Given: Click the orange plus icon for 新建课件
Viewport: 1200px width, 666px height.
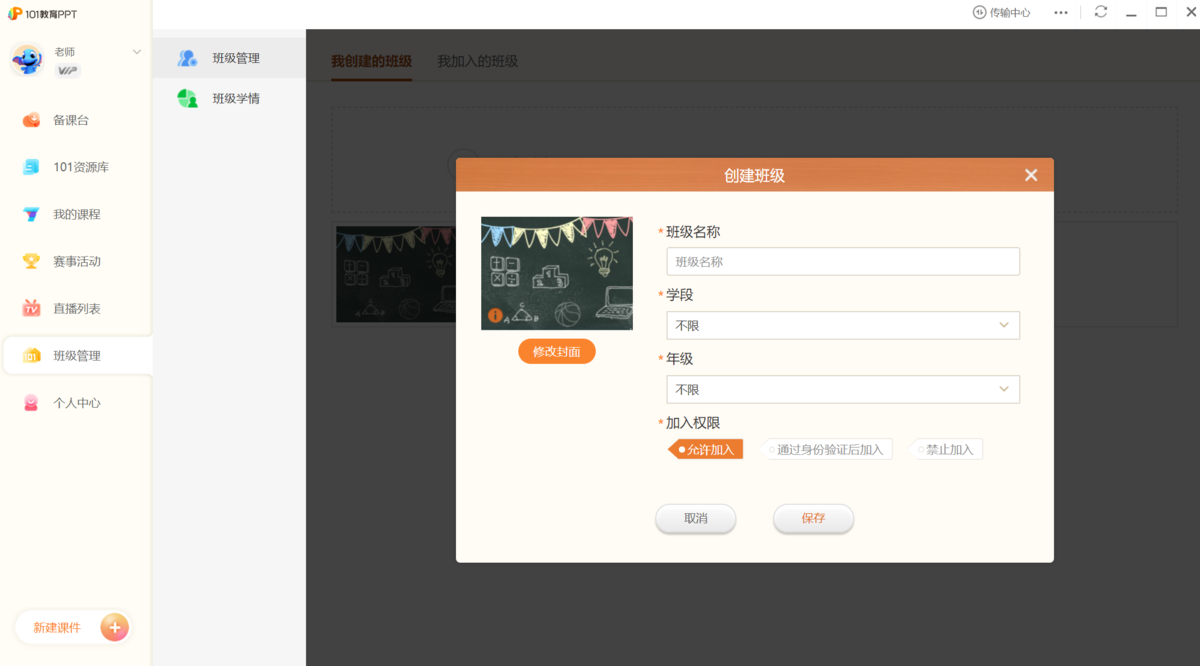Looking at the screenshot, I should (114, 627).
